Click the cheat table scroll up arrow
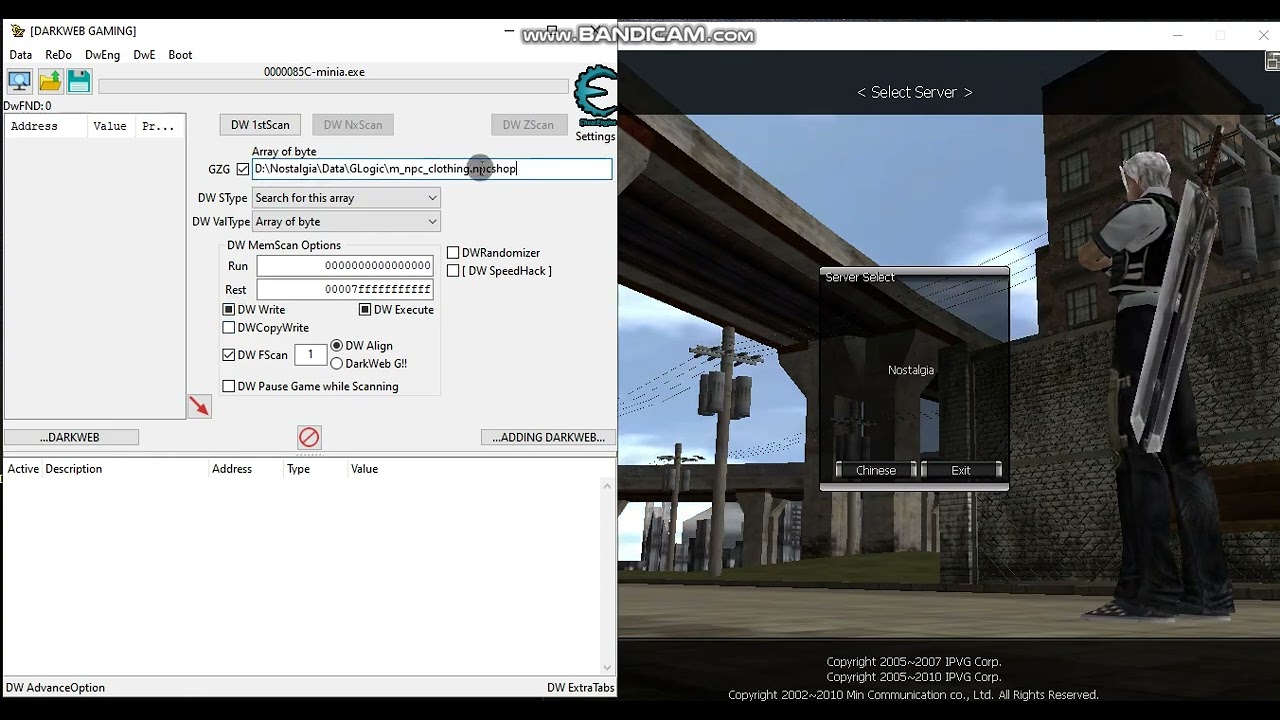The height and width of the screenshot is (720, 1280). [x=607, y=487]
